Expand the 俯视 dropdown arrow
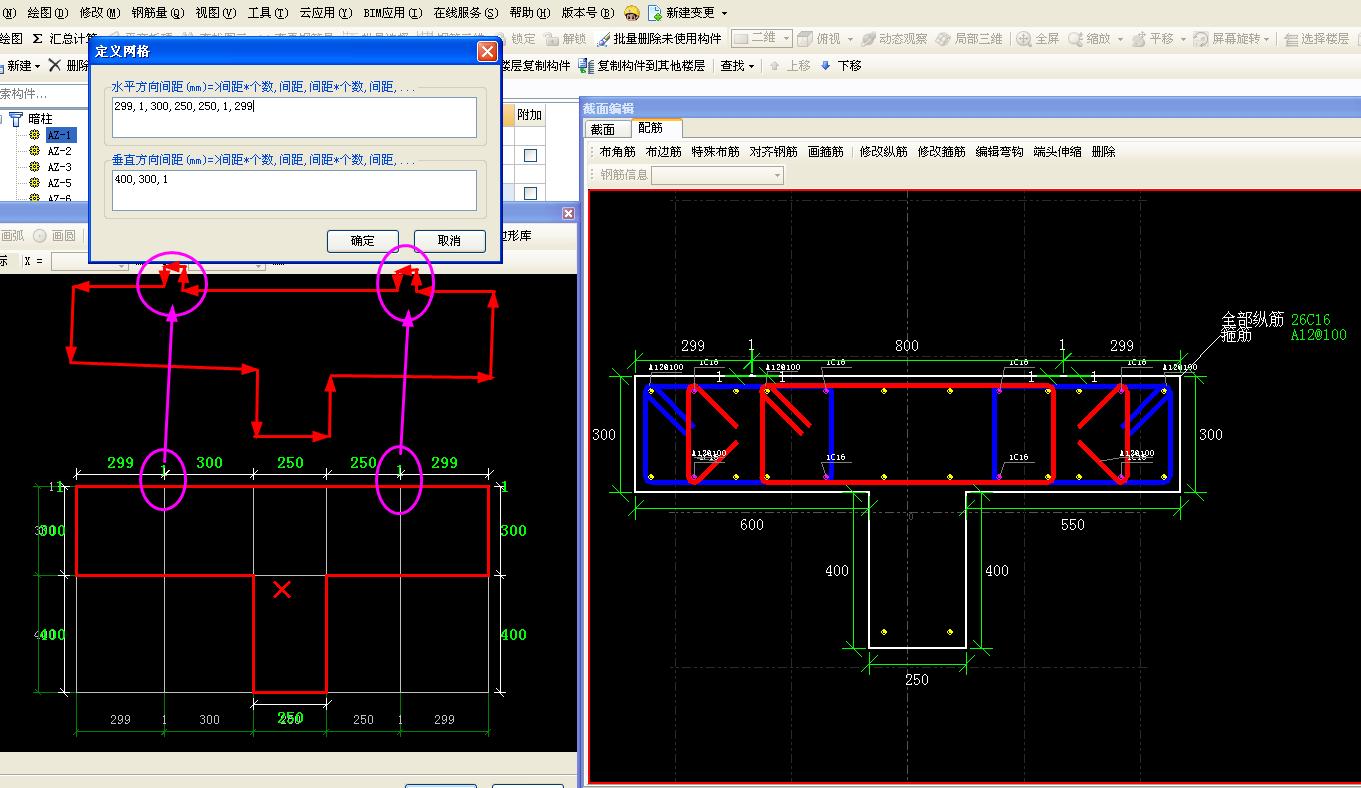1361x788 pixels. [x=850, y=39]
